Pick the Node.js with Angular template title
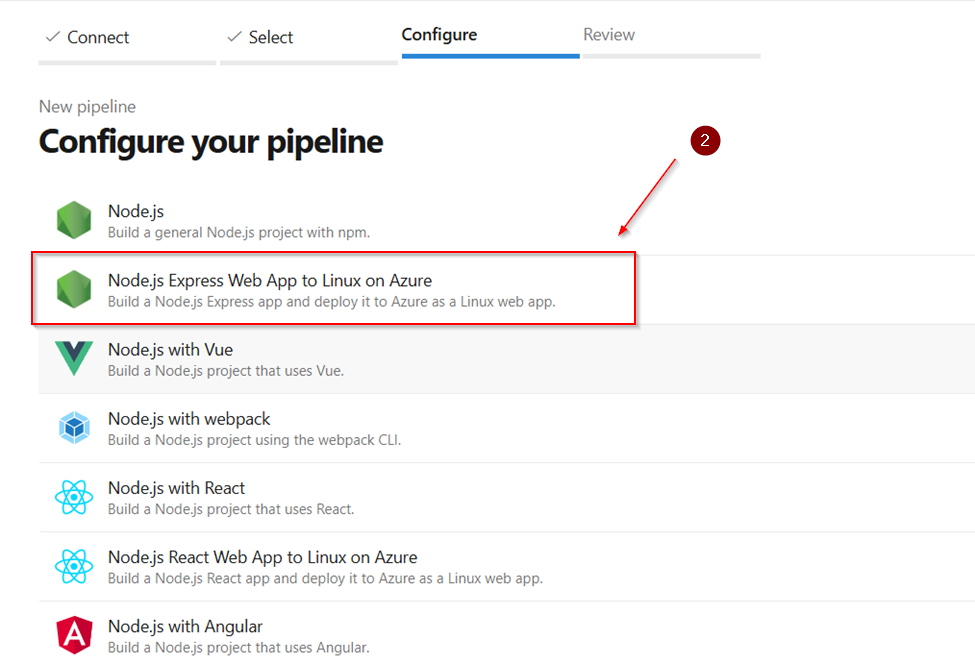975x664 pixels. [185, 626]
